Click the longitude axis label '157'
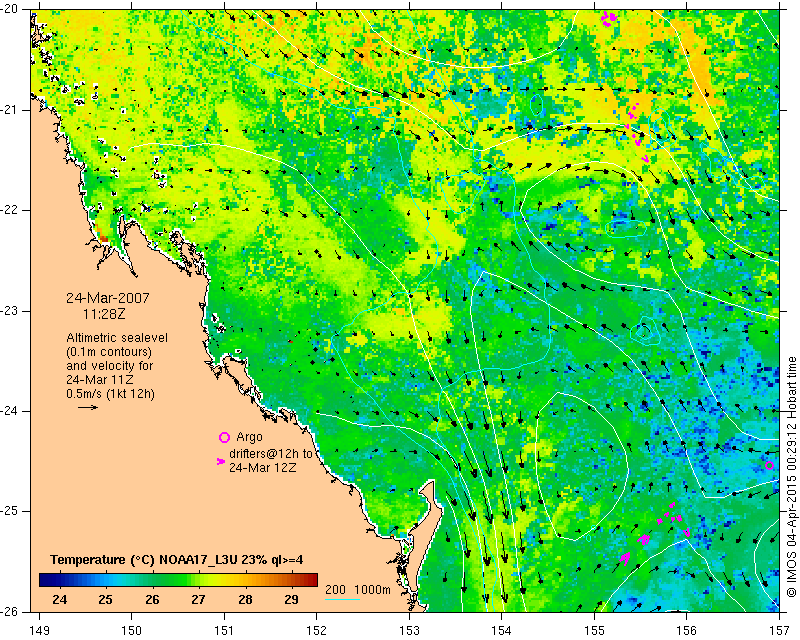800x640 pixels. [x=779, y=631]
